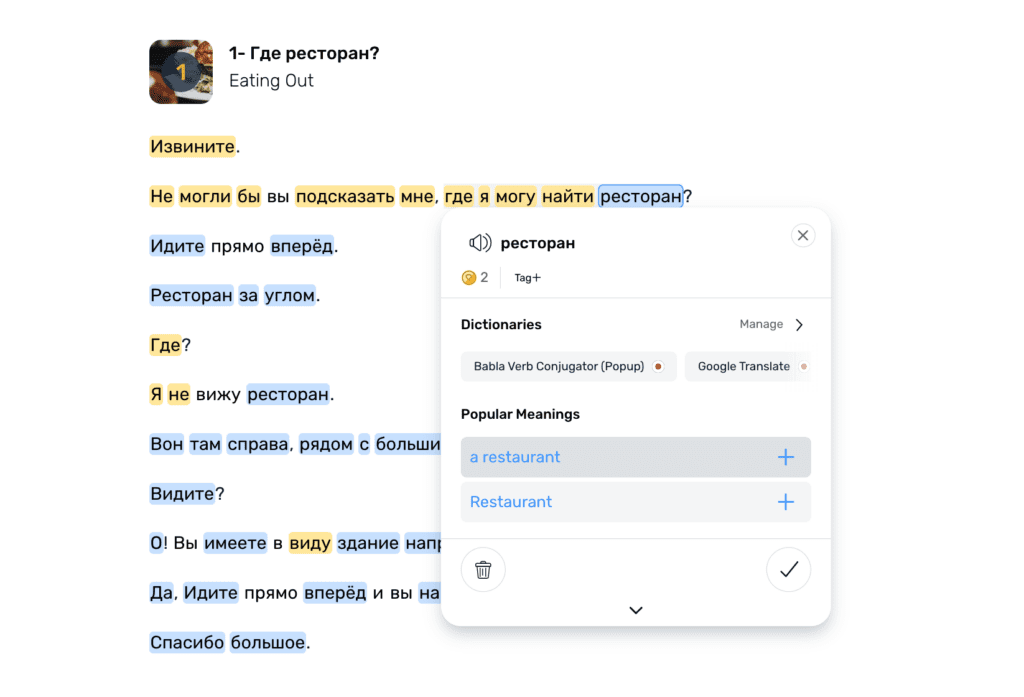The image size is (1024, 697).
Task: Delete the word with the trash icon
Action: pyautogui.click(x=483, y=570)
